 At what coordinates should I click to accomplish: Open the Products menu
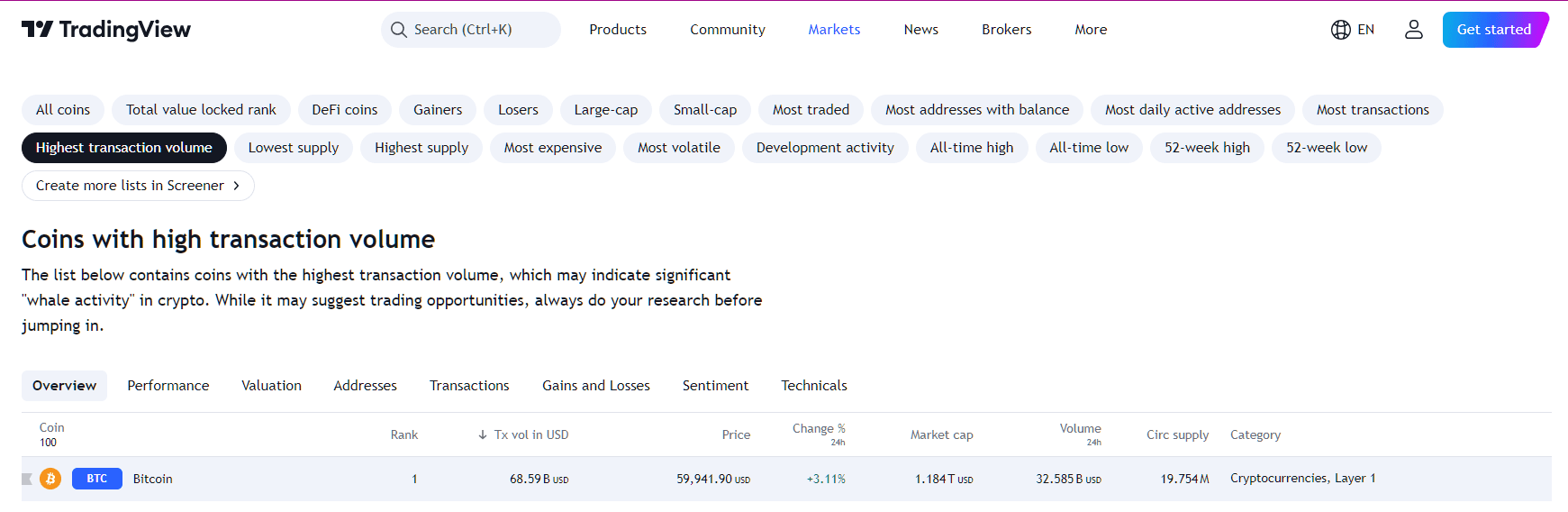[x=618, y=30]
